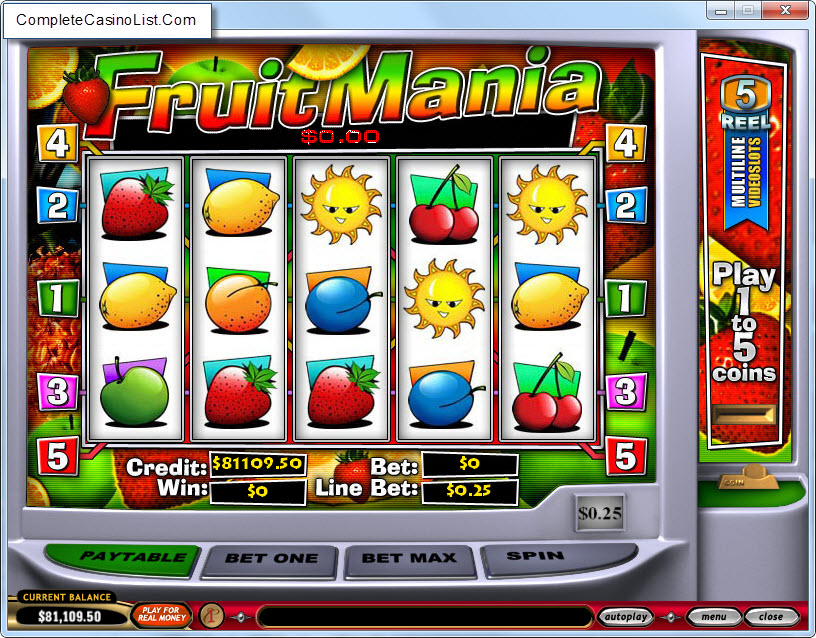This screenshot has height=638, width=816.
Task: Click the round logo icon beside Play For Real Money
Action: point(211,616)
